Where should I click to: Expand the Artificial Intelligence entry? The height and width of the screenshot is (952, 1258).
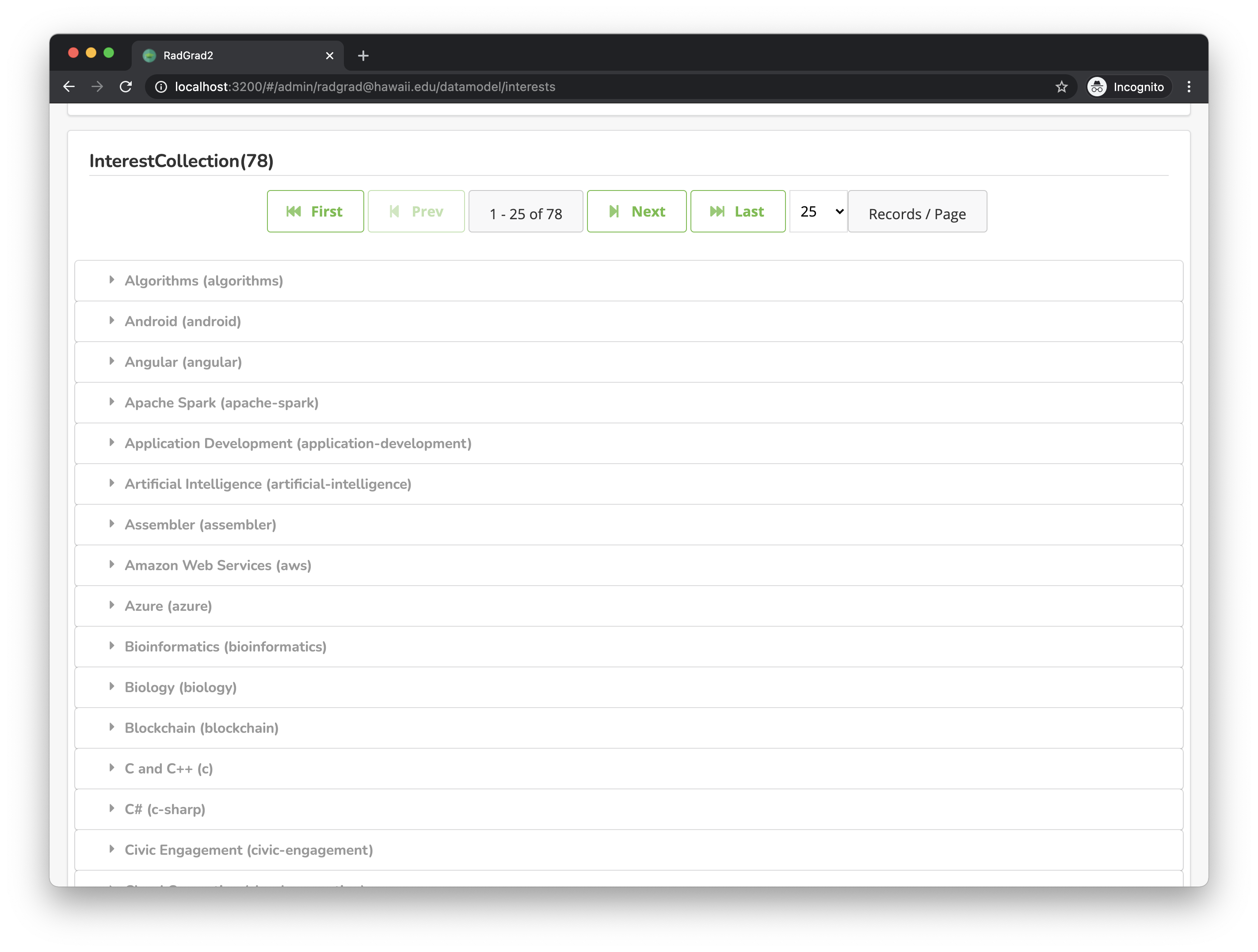tap(629, 484)
